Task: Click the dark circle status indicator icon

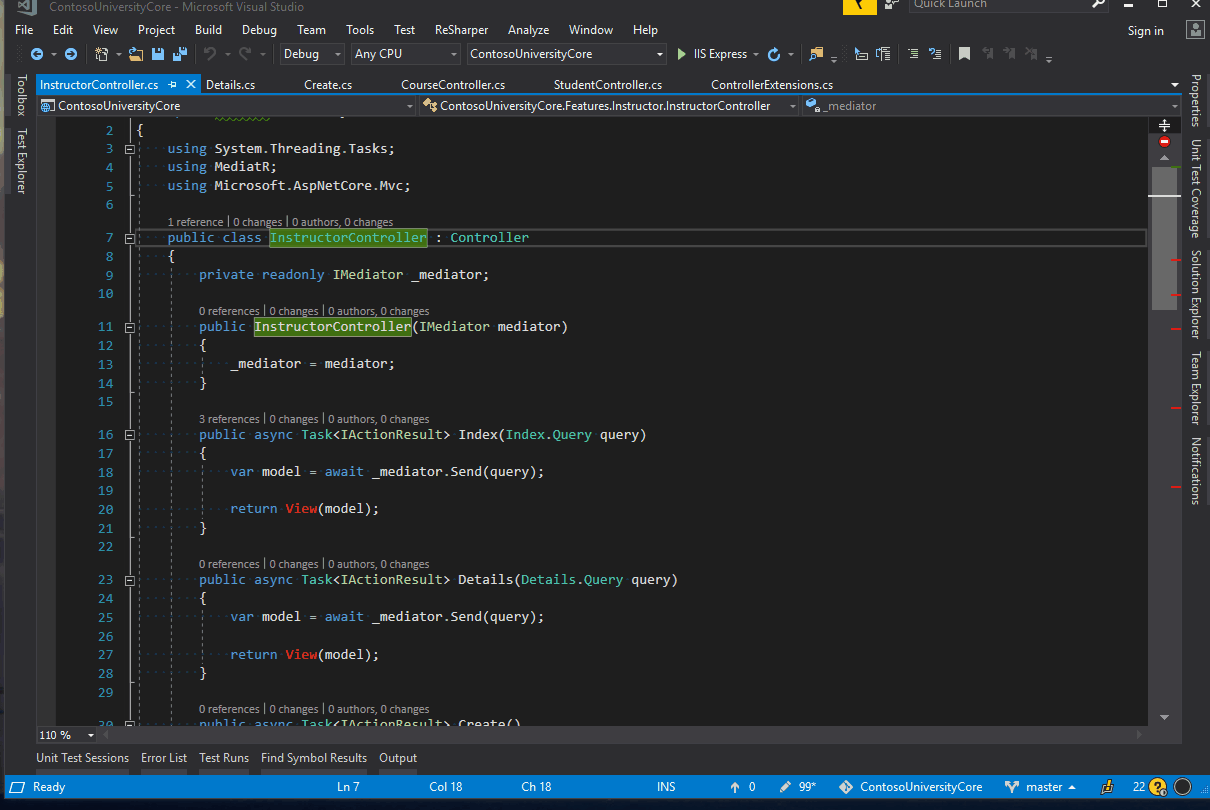Action: click(x=1183, y=787)
